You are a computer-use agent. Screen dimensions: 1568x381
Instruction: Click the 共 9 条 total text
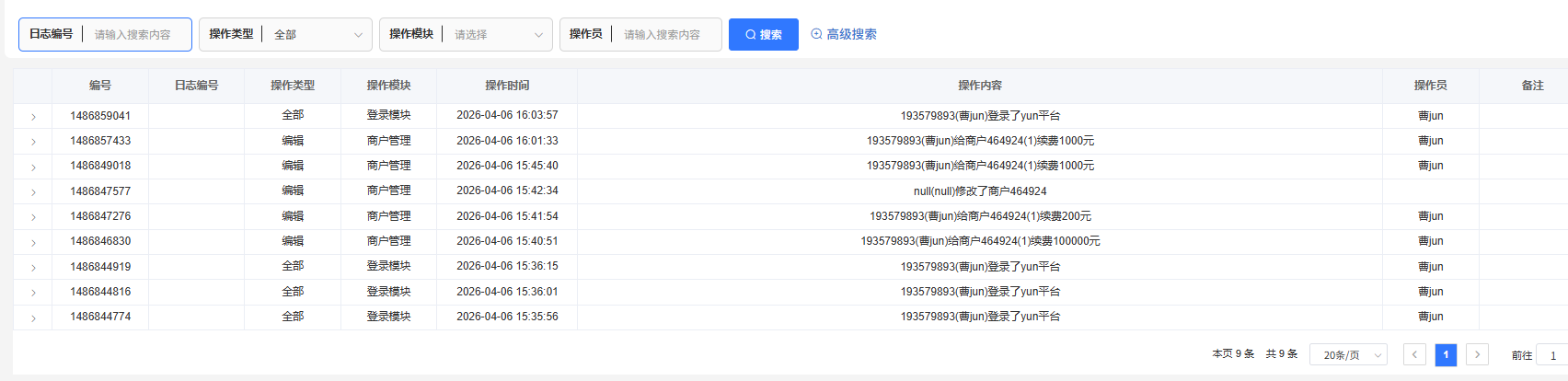(1281, 354)
